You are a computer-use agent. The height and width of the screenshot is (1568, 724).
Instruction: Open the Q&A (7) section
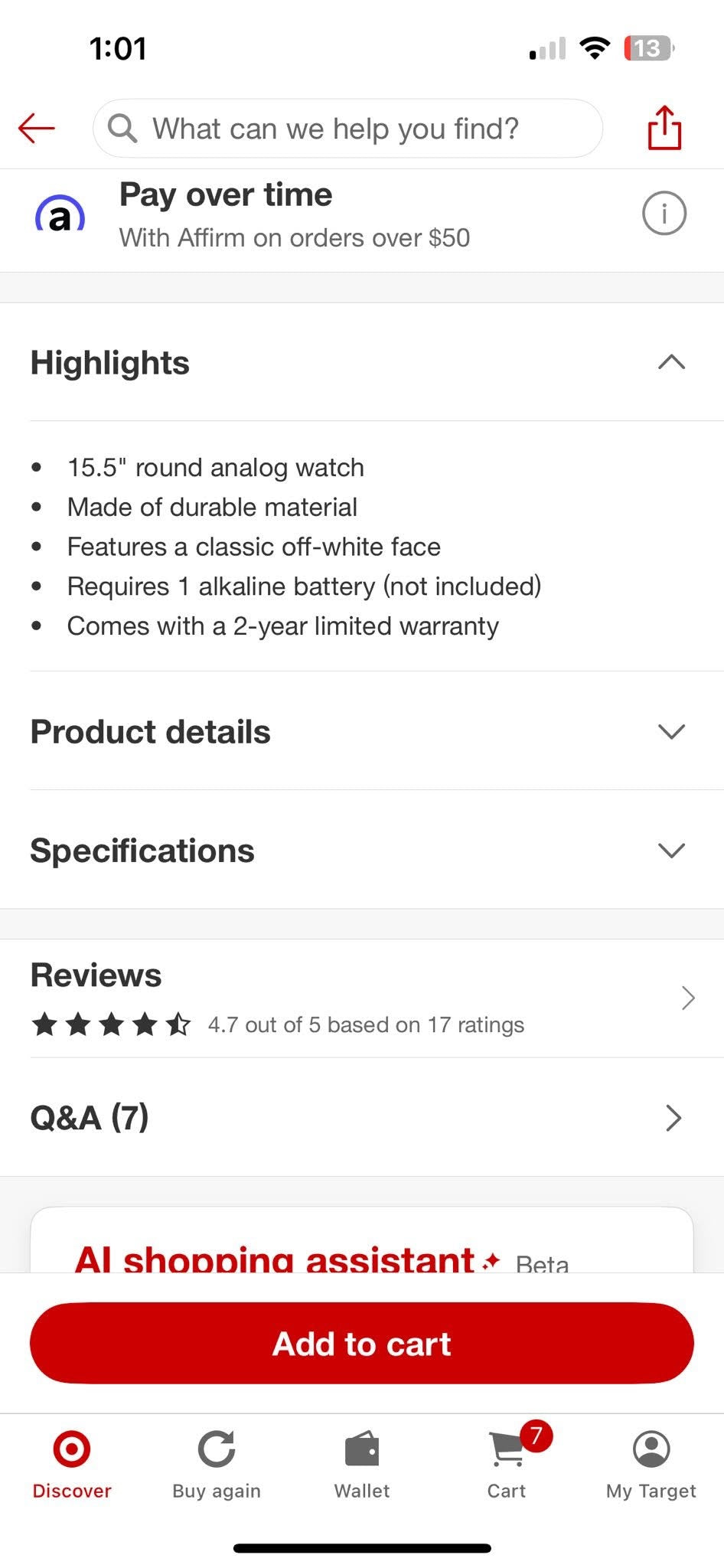pos(362,1118)
